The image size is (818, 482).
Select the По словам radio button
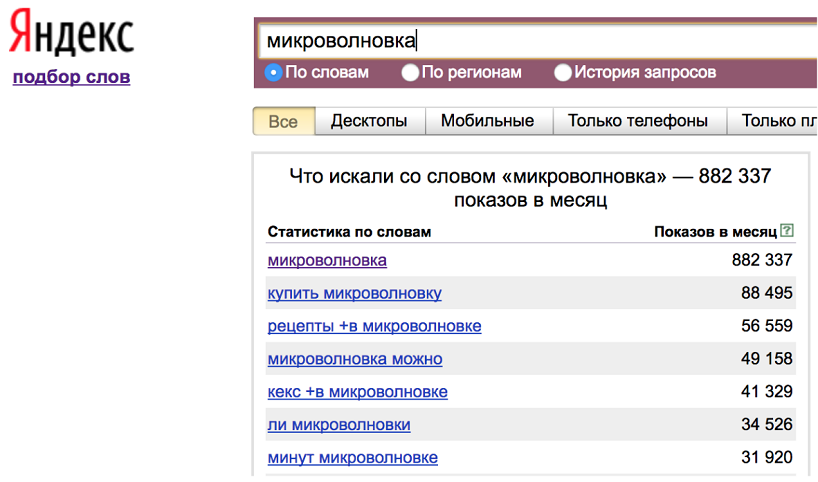click(273, 73)
